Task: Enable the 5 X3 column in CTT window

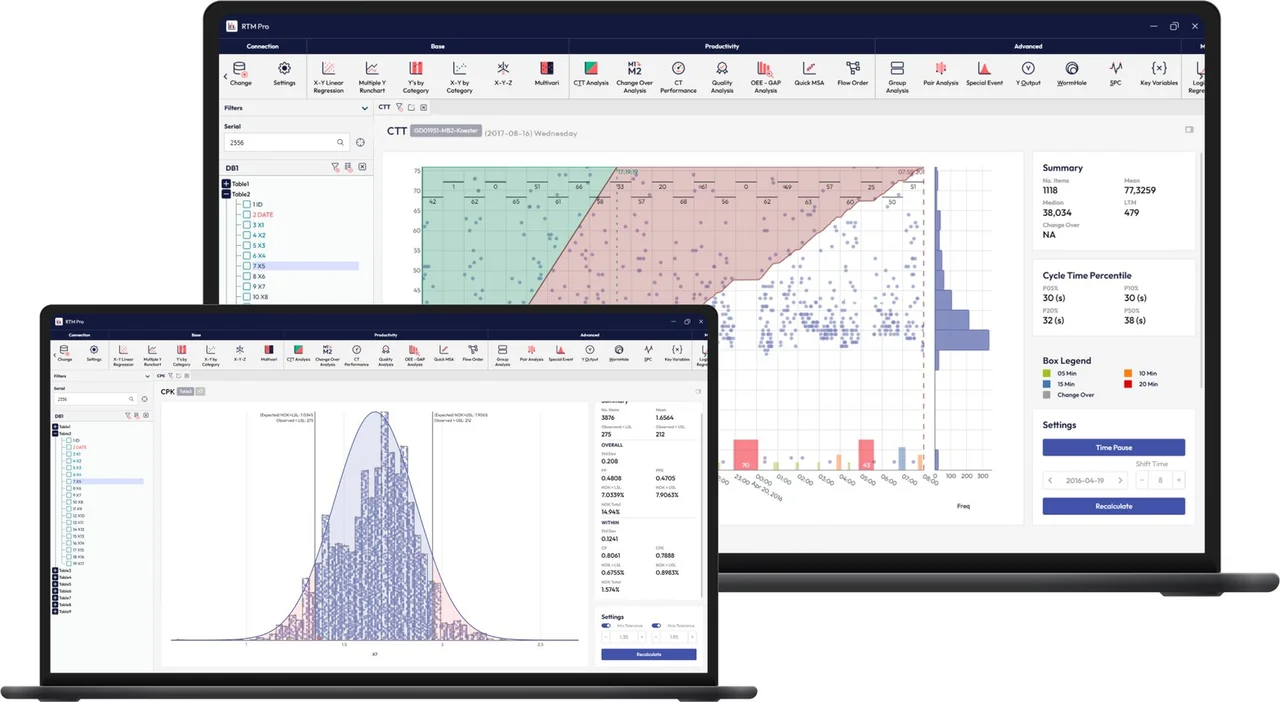Action: point(245,245)
